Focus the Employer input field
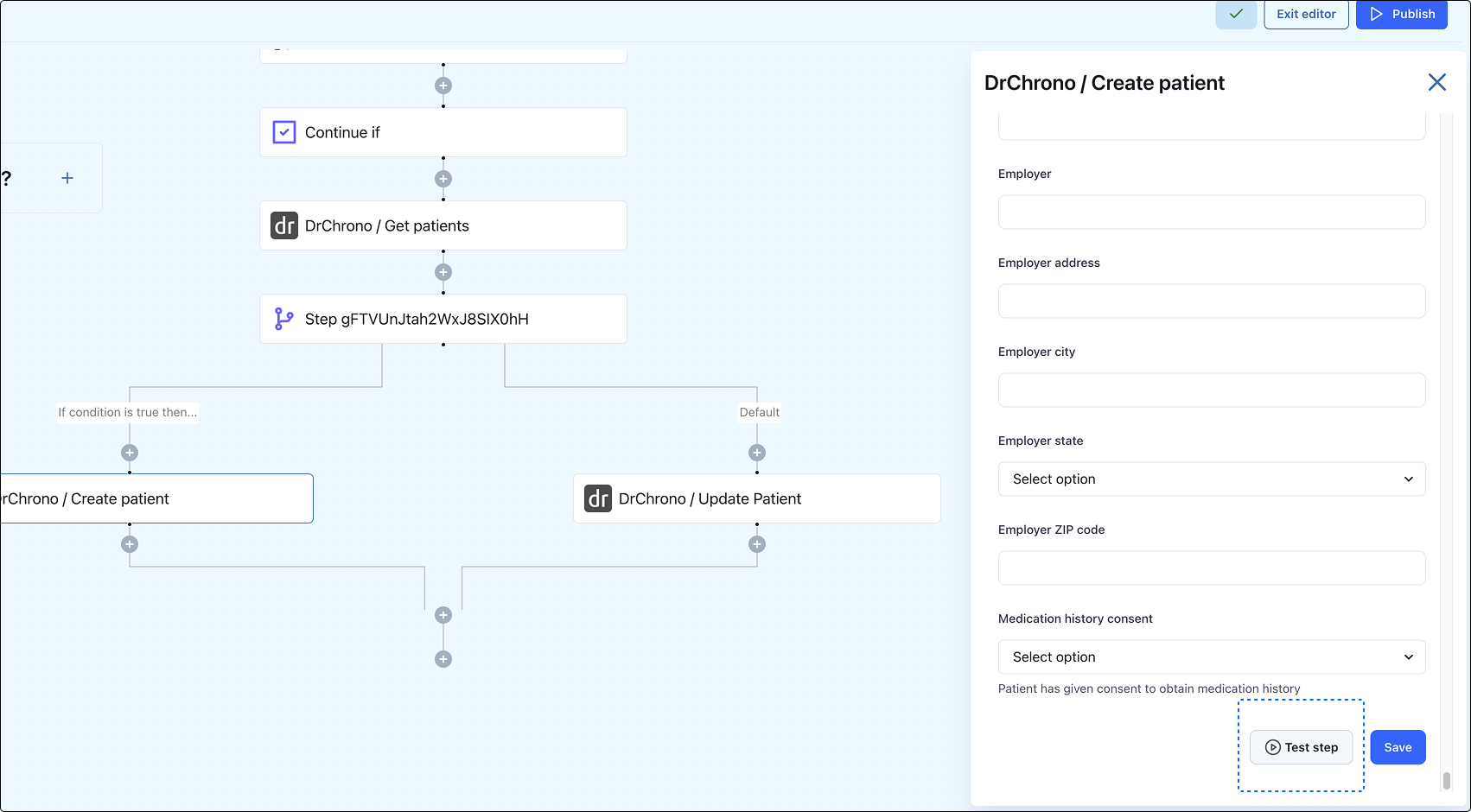Screen dimensions: 1471x812 [1212, 212]
